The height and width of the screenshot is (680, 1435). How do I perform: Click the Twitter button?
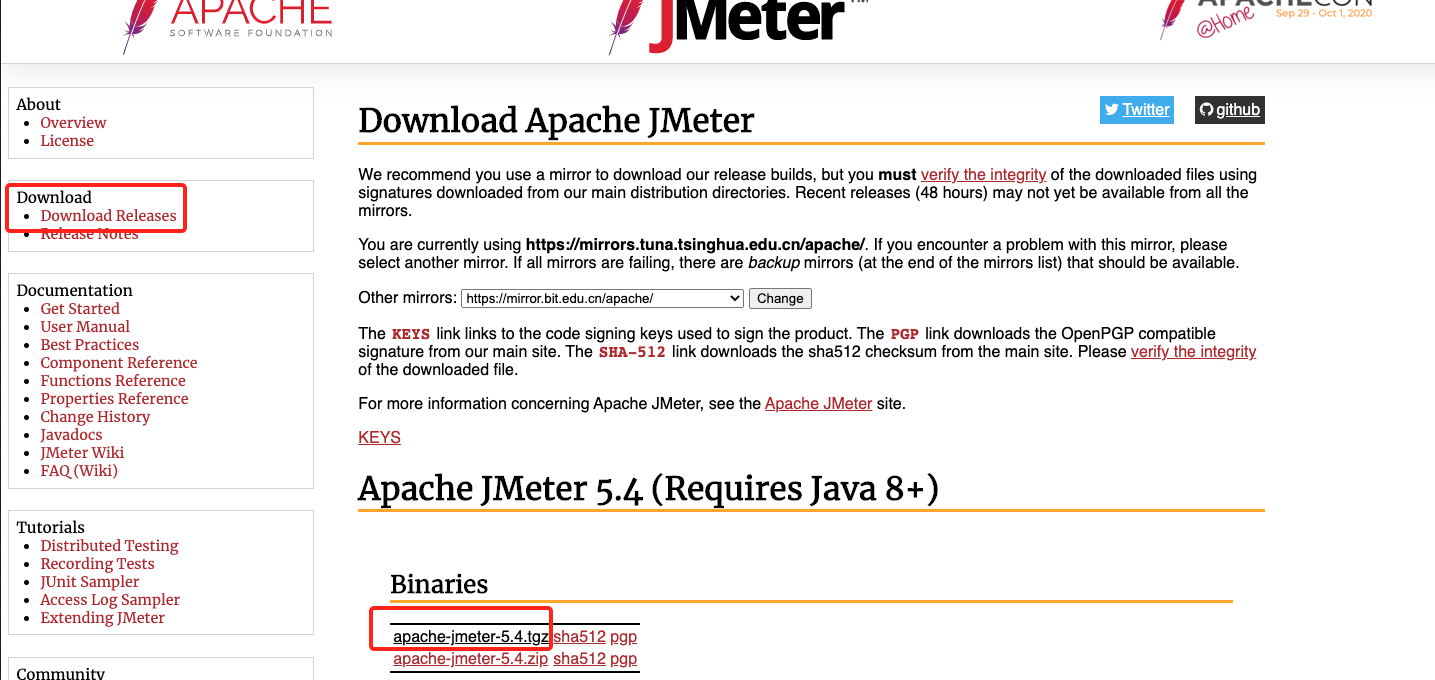(x=1136, y=110)
